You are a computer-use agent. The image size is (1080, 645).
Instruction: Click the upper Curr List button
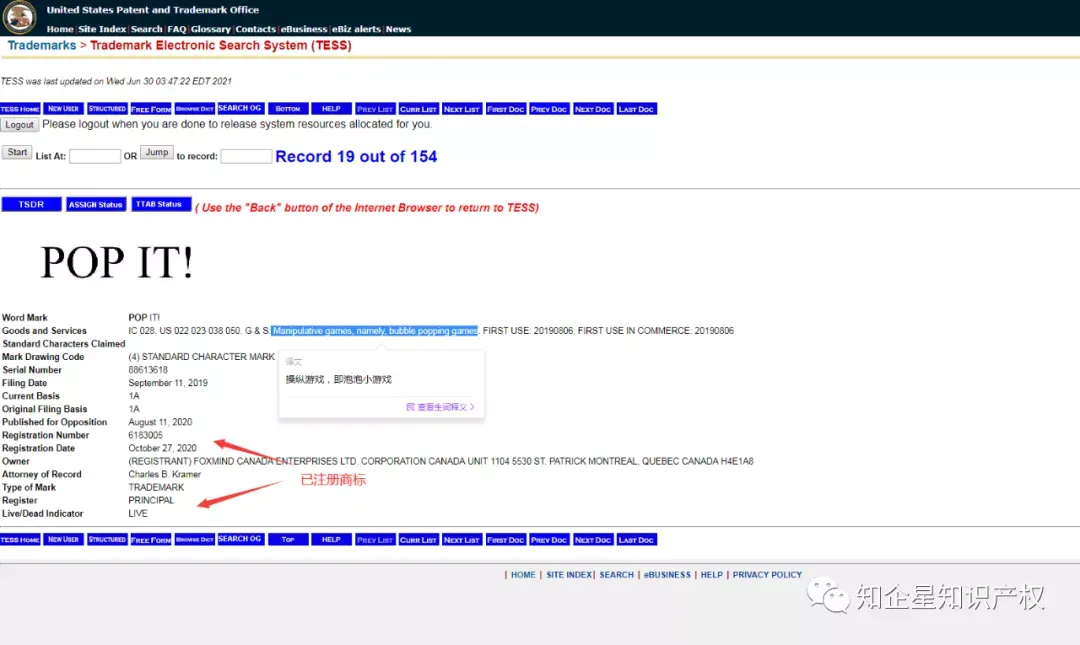(419, 109)
